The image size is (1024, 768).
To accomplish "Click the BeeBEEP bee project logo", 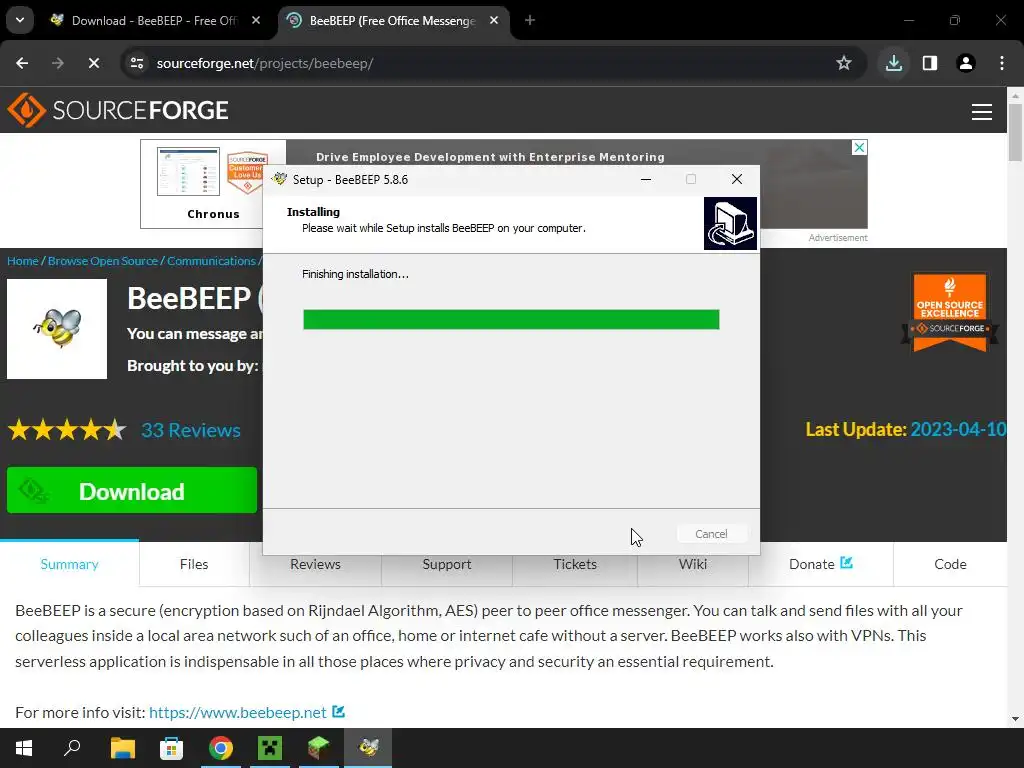I will (57, 328).
